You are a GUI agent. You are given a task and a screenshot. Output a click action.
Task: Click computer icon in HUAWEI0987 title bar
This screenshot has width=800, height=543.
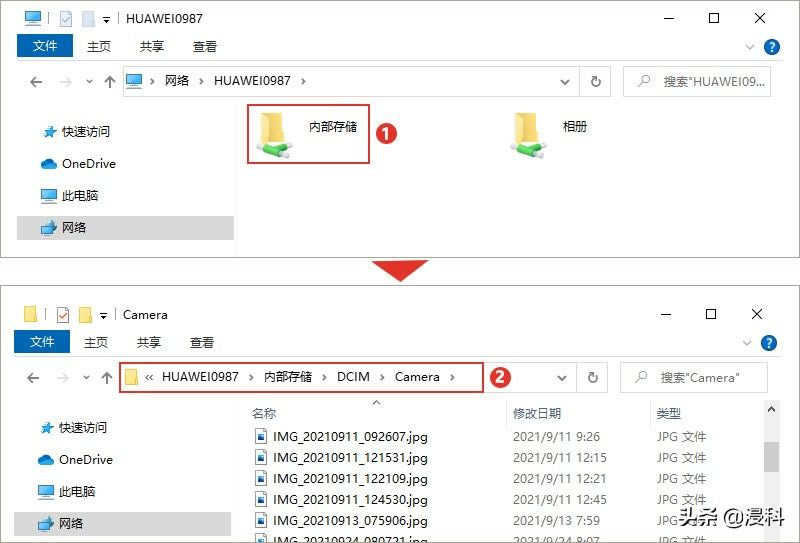pos(33,18)
